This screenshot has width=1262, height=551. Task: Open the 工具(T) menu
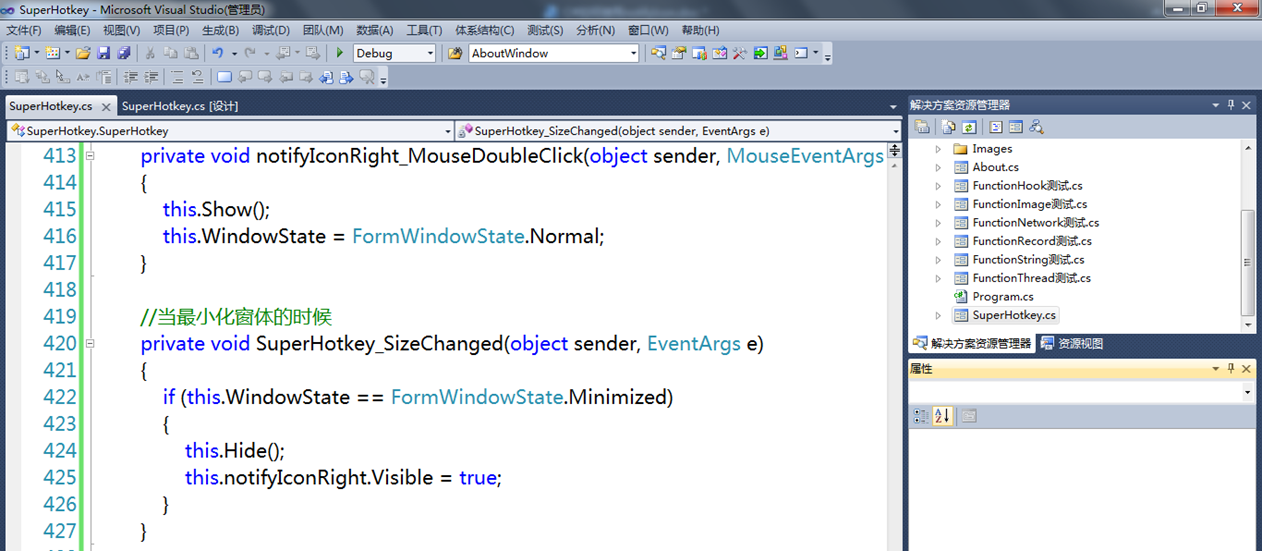pos(424,30)
